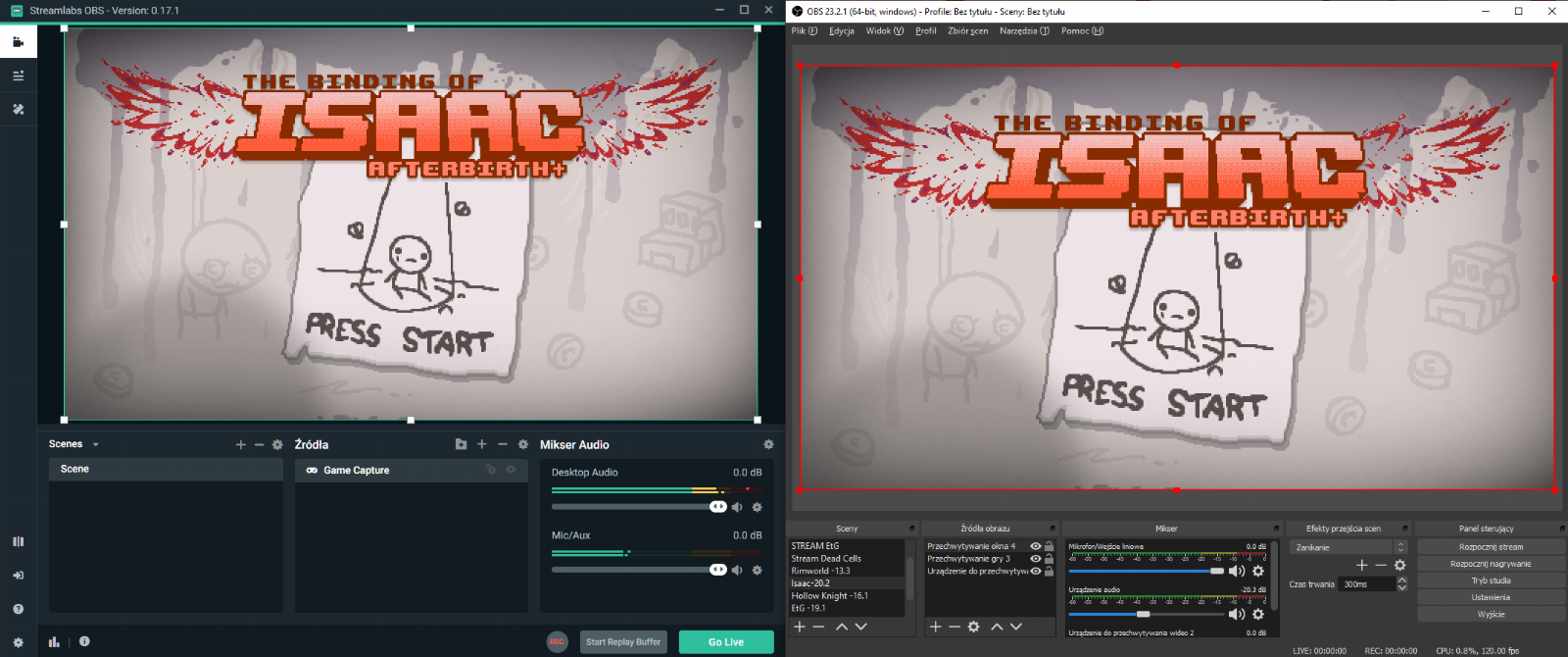The height and width of the screenshot is (657, 1568).
Task: Open source properties gear in OBS Źródła obrazu panel
Action: [x=974, y=627]
